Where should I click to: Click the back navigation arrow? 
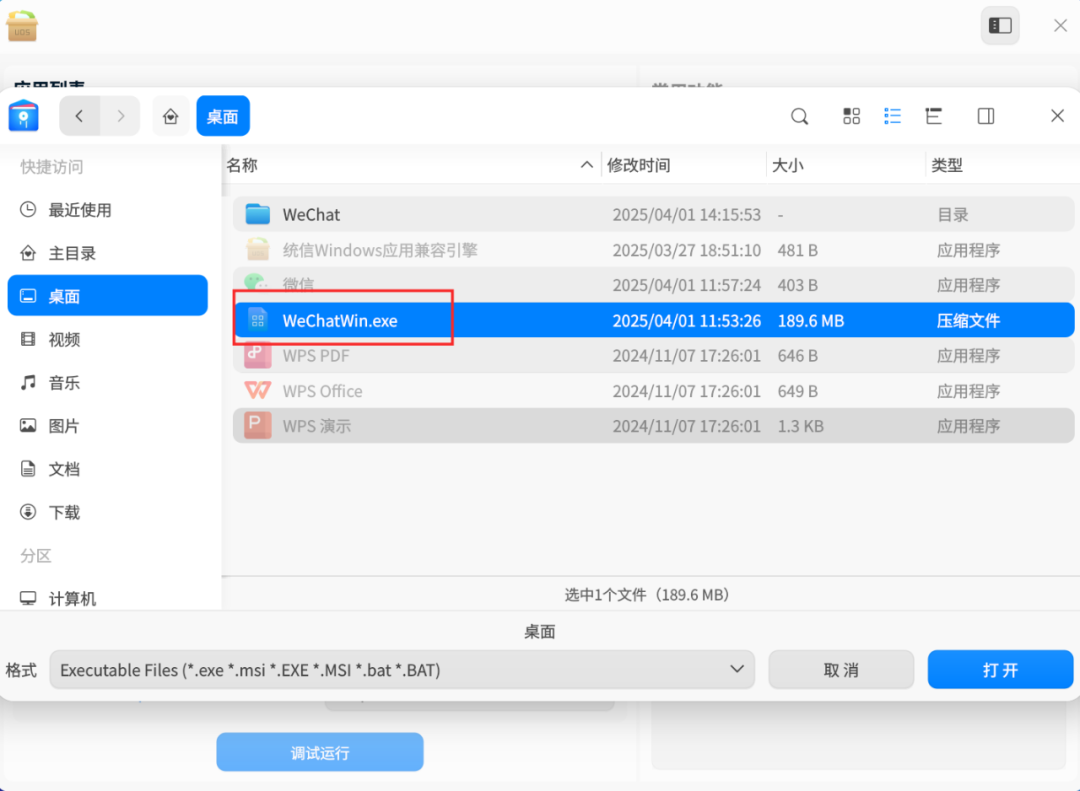coord(79,116)
